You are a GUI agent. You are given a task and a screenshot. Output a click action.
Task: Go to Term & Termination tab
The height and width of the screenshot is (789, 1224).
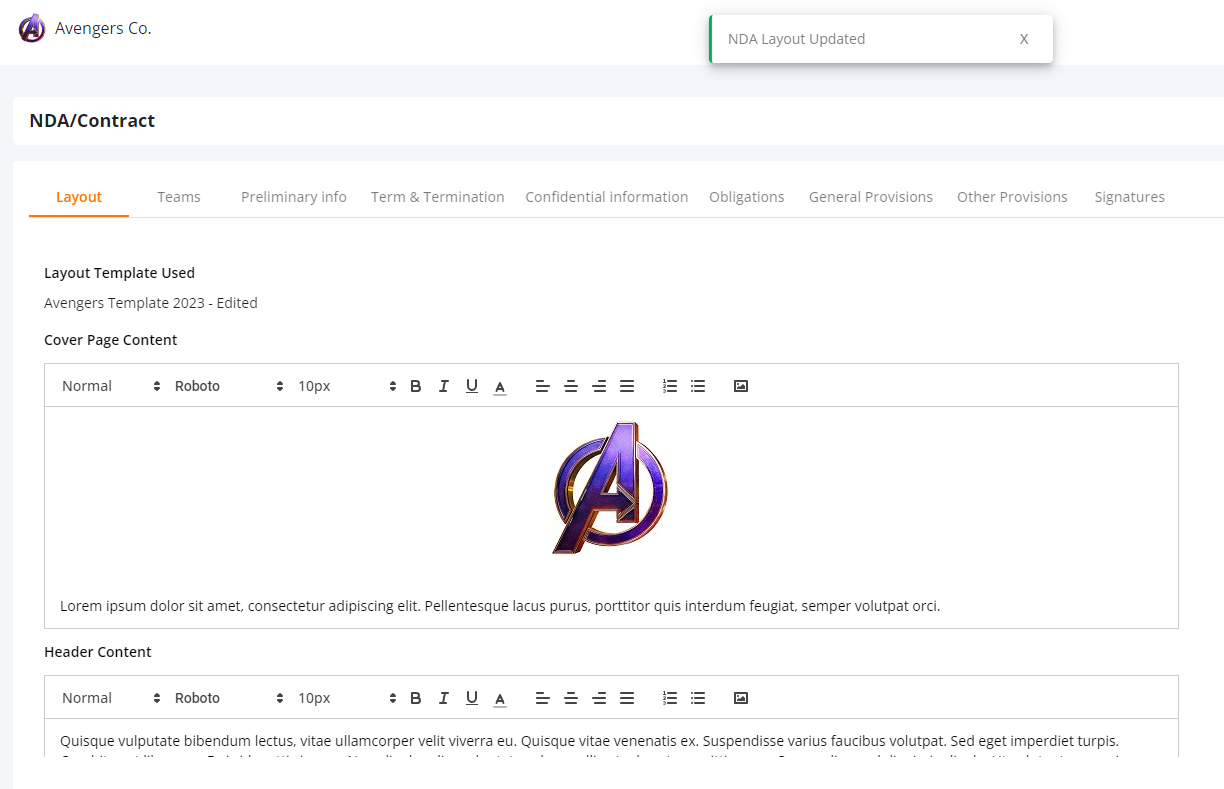click(x=438, y=197)
